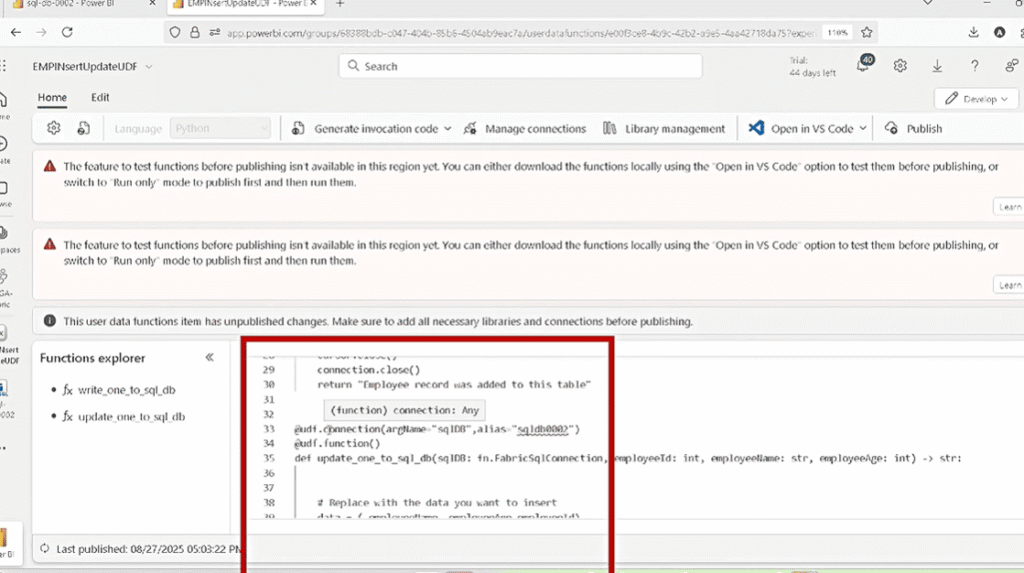The width and height of the screenshot is (1024, 573).
Task: Open the Develop mode dropdown
Action: tap(976, 99)
